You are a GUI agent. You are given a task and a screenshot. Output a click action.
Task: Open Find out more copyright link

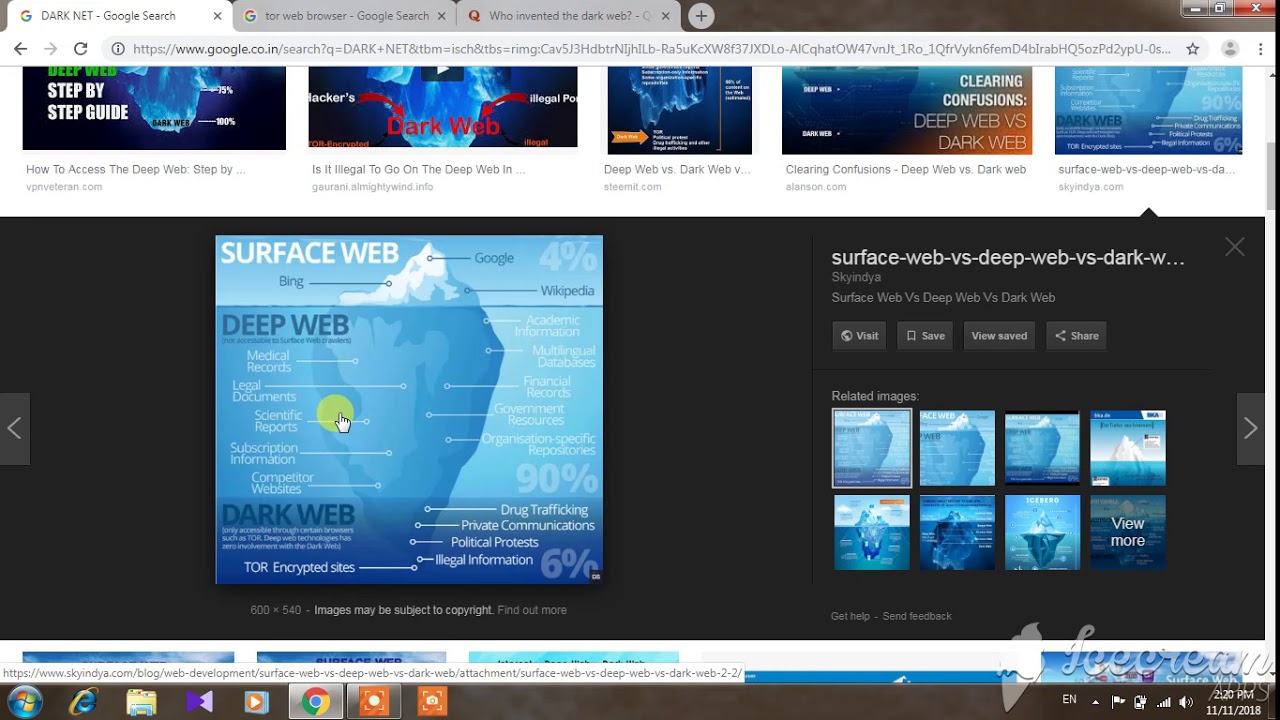(532, 610)
